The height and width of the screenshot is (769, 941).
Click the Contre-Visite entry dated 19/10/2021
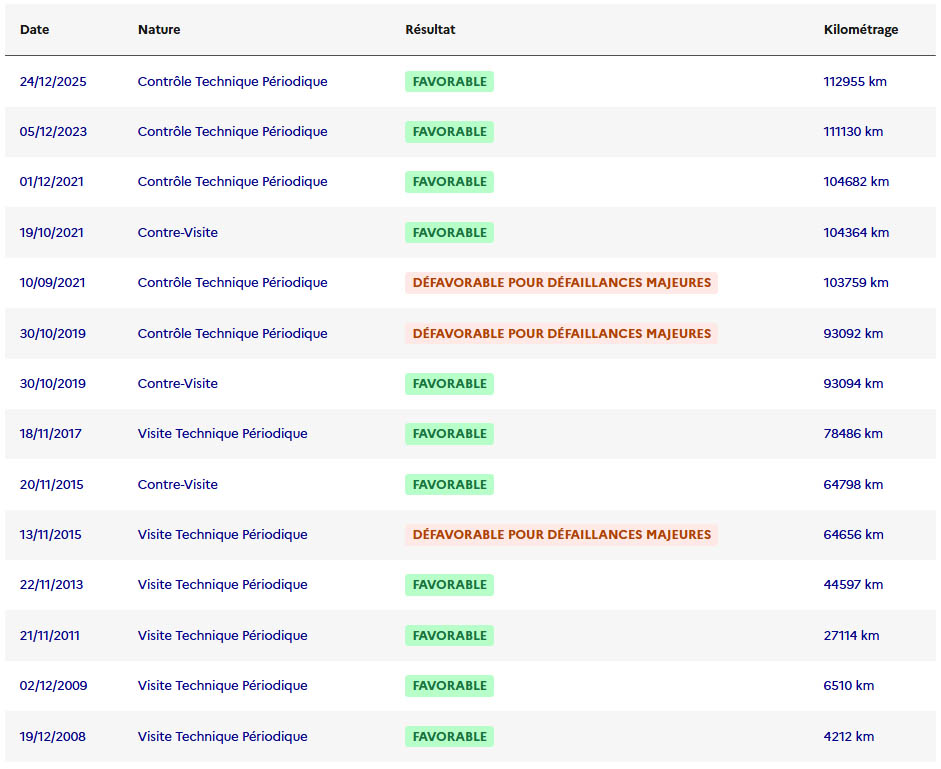[177, 233]
